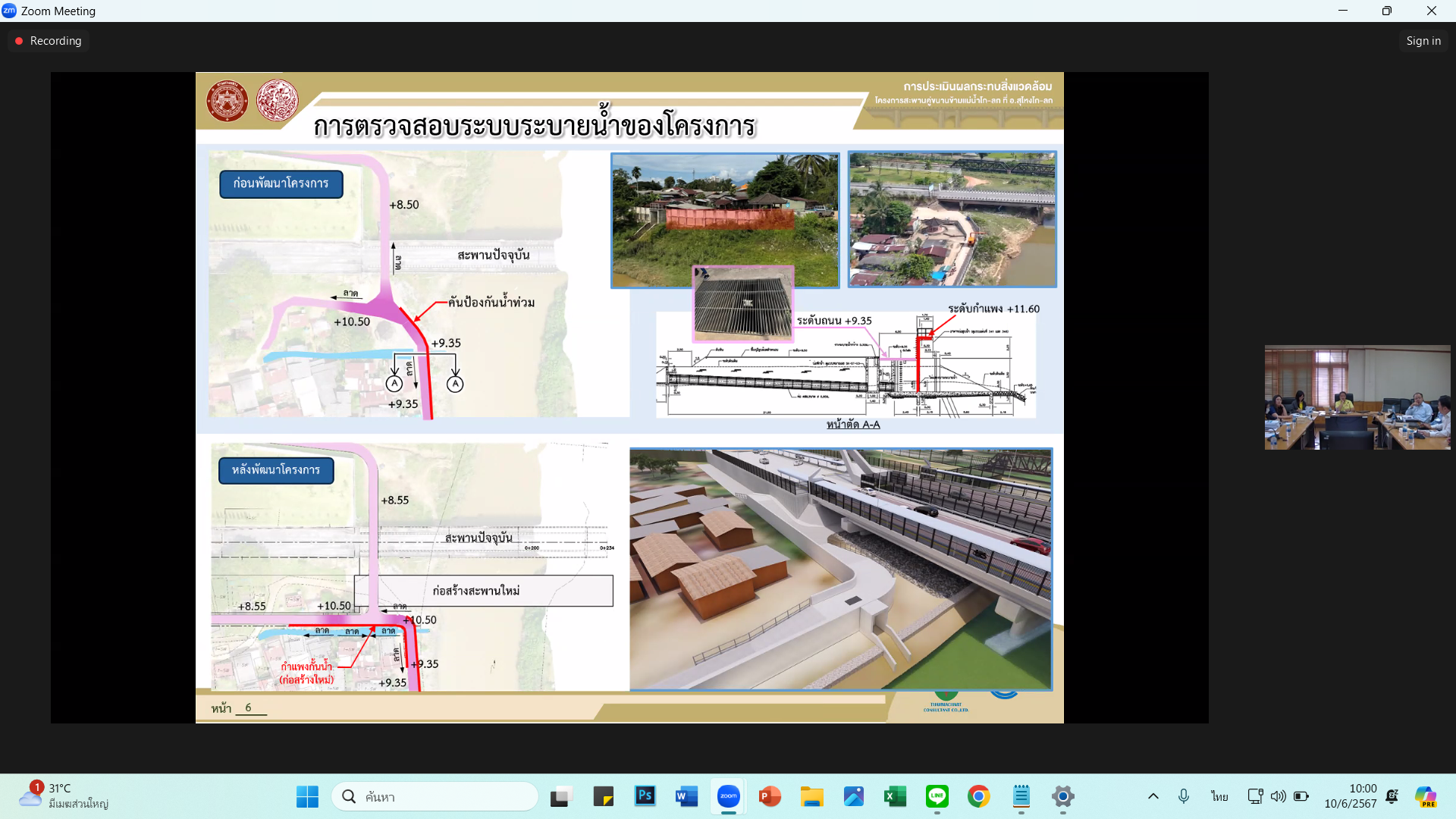Click the Sign in button

tap(1423, 41)
